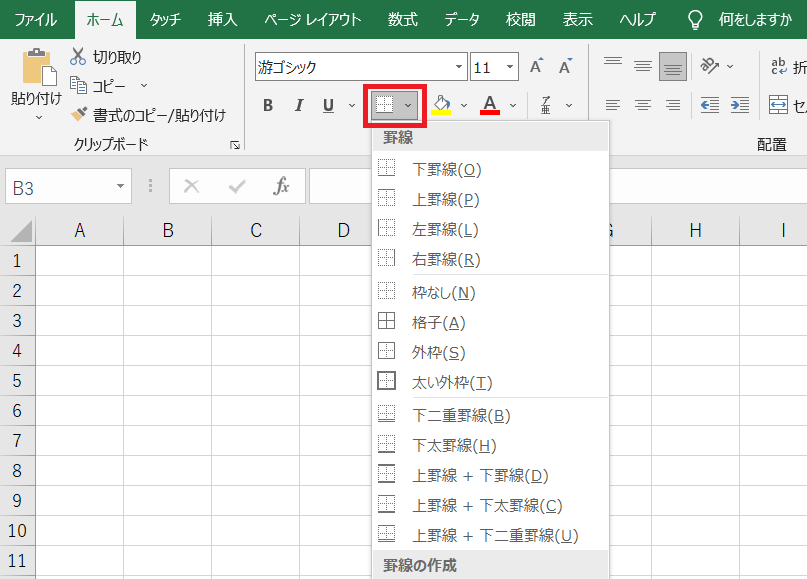Toggle bold formatting with the B button

pos(268,105)
